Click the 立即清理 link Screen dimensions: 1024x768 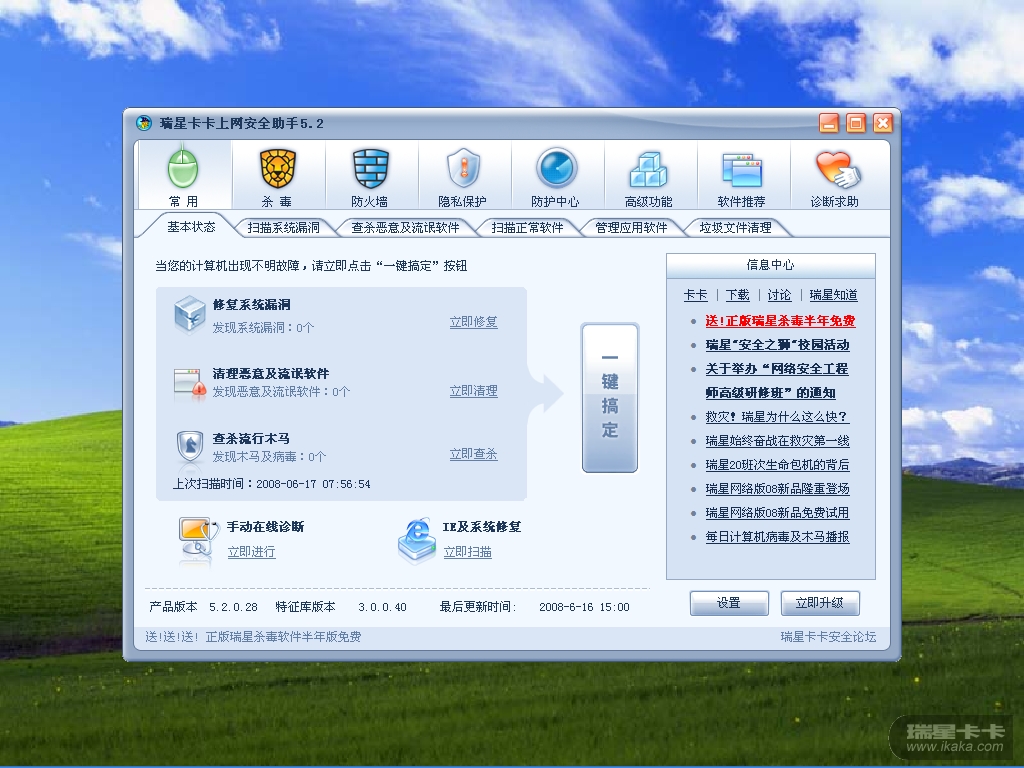click(473, 391)
